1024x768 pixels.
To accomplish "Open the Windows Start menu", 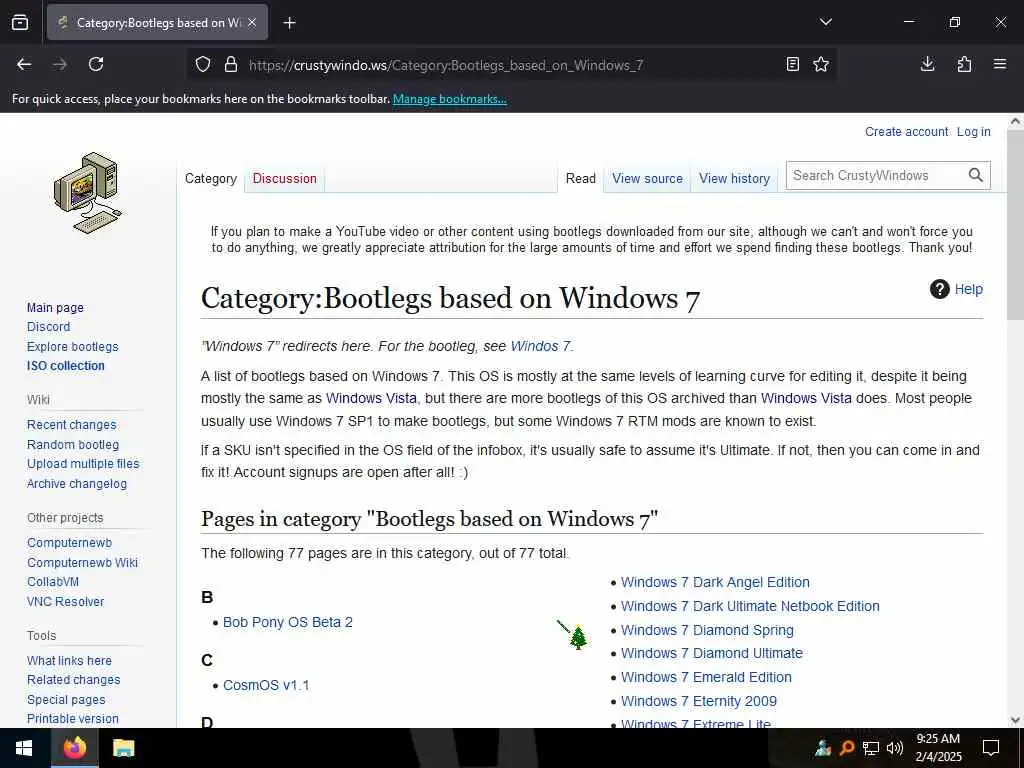I will point(24,748).
